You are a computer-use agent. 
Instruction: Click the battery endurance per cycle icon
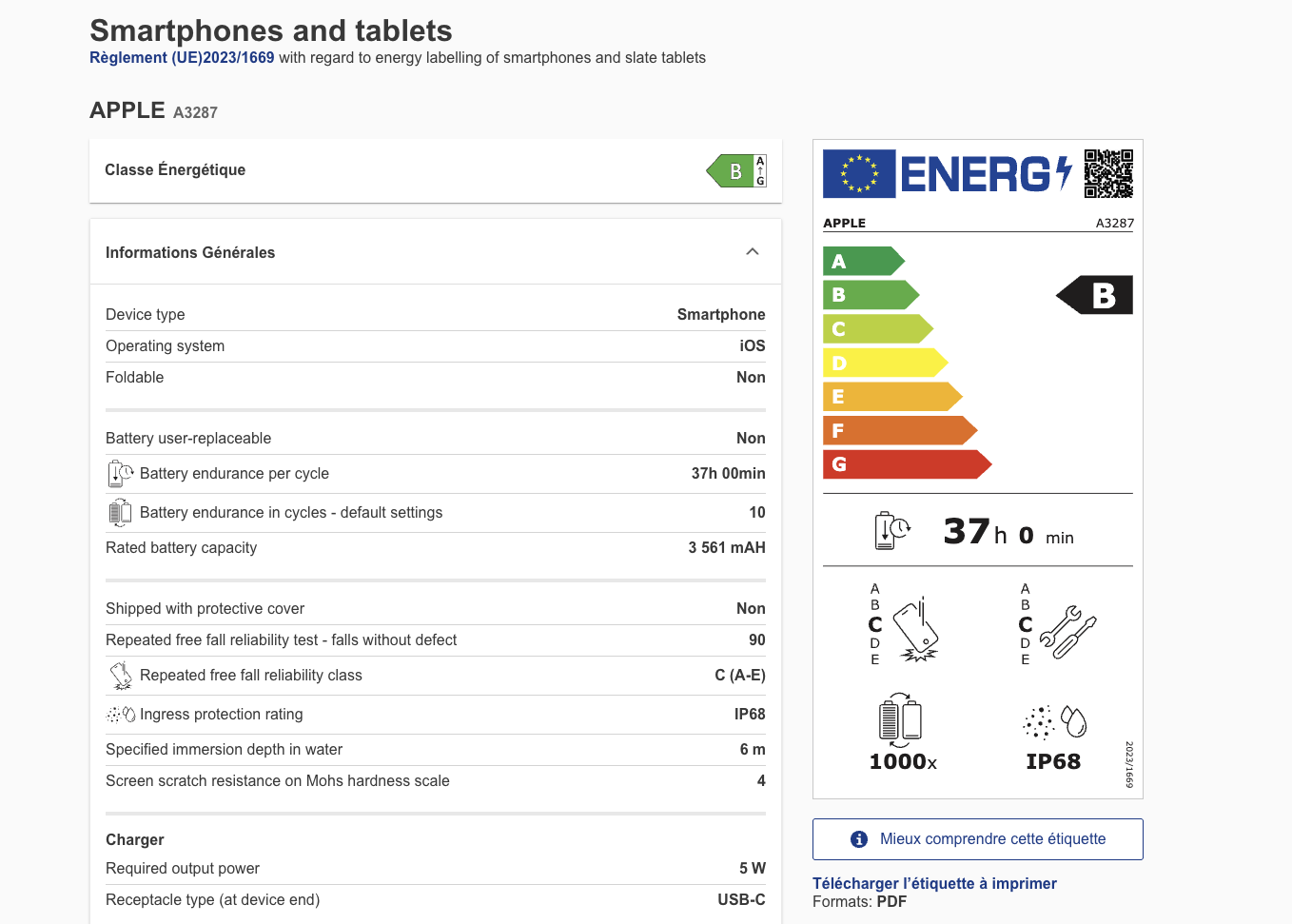coord(120,473)
